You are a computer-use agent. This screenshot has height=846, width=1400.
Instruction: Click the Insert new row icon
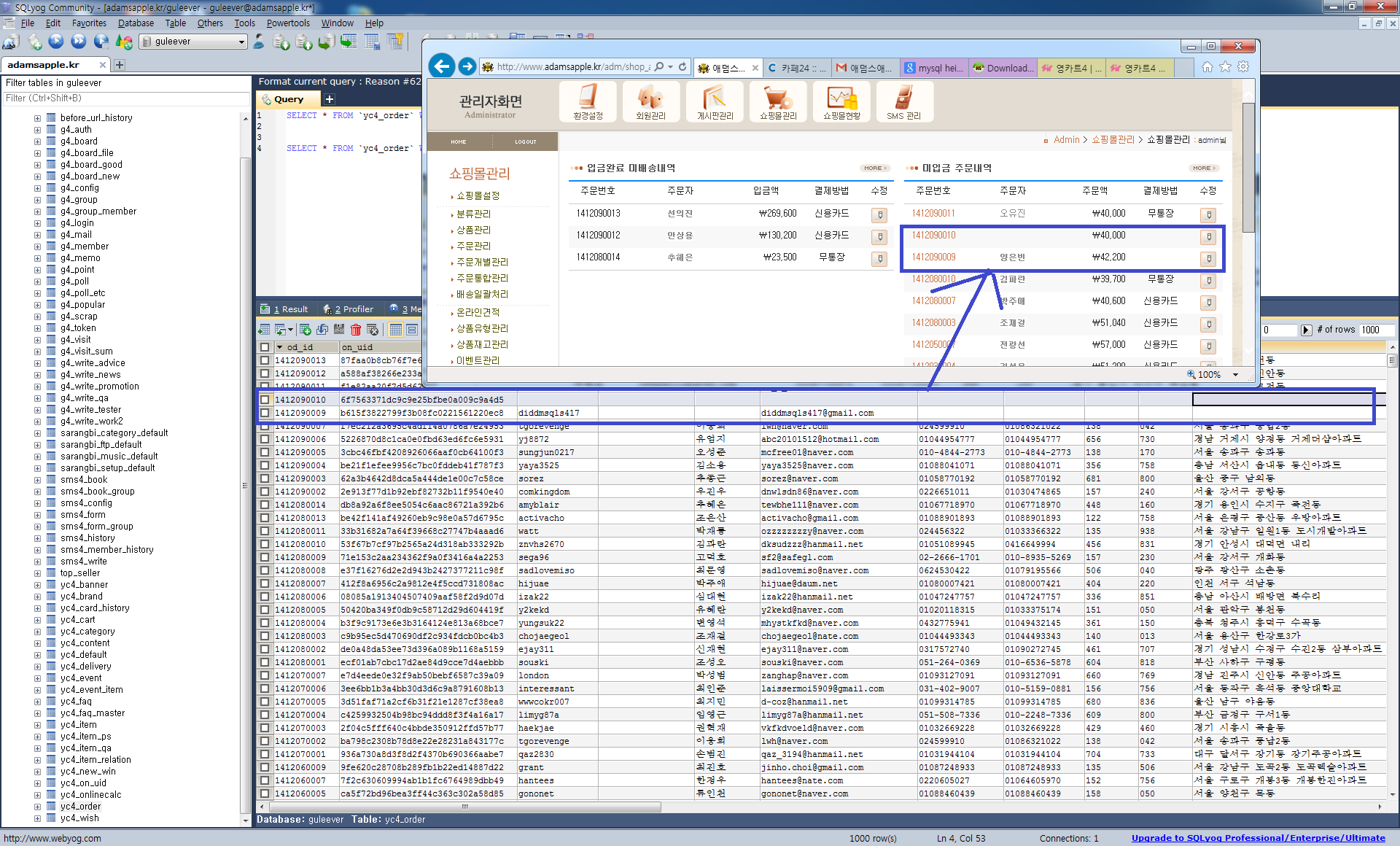click(306, 330)
